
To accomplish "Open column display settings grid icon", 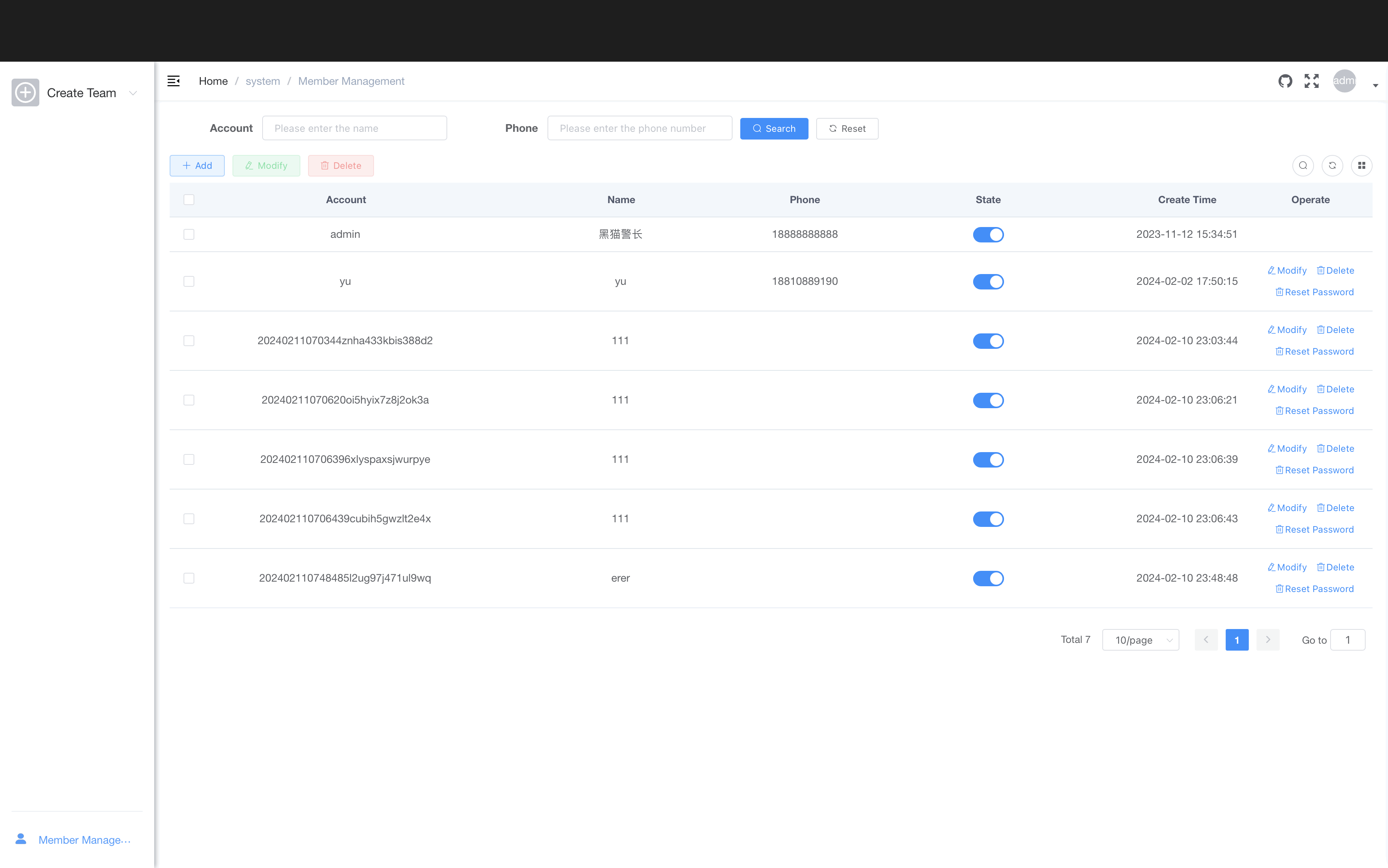I will pos(1361,165).
